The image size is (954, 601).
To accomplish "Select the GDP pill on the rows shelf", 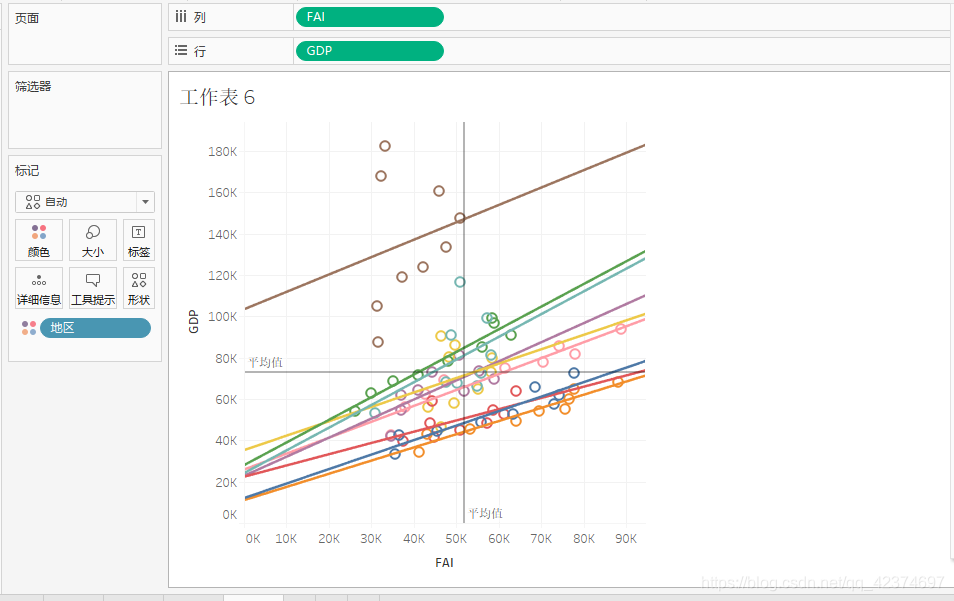I will click(x=370, y=51).
